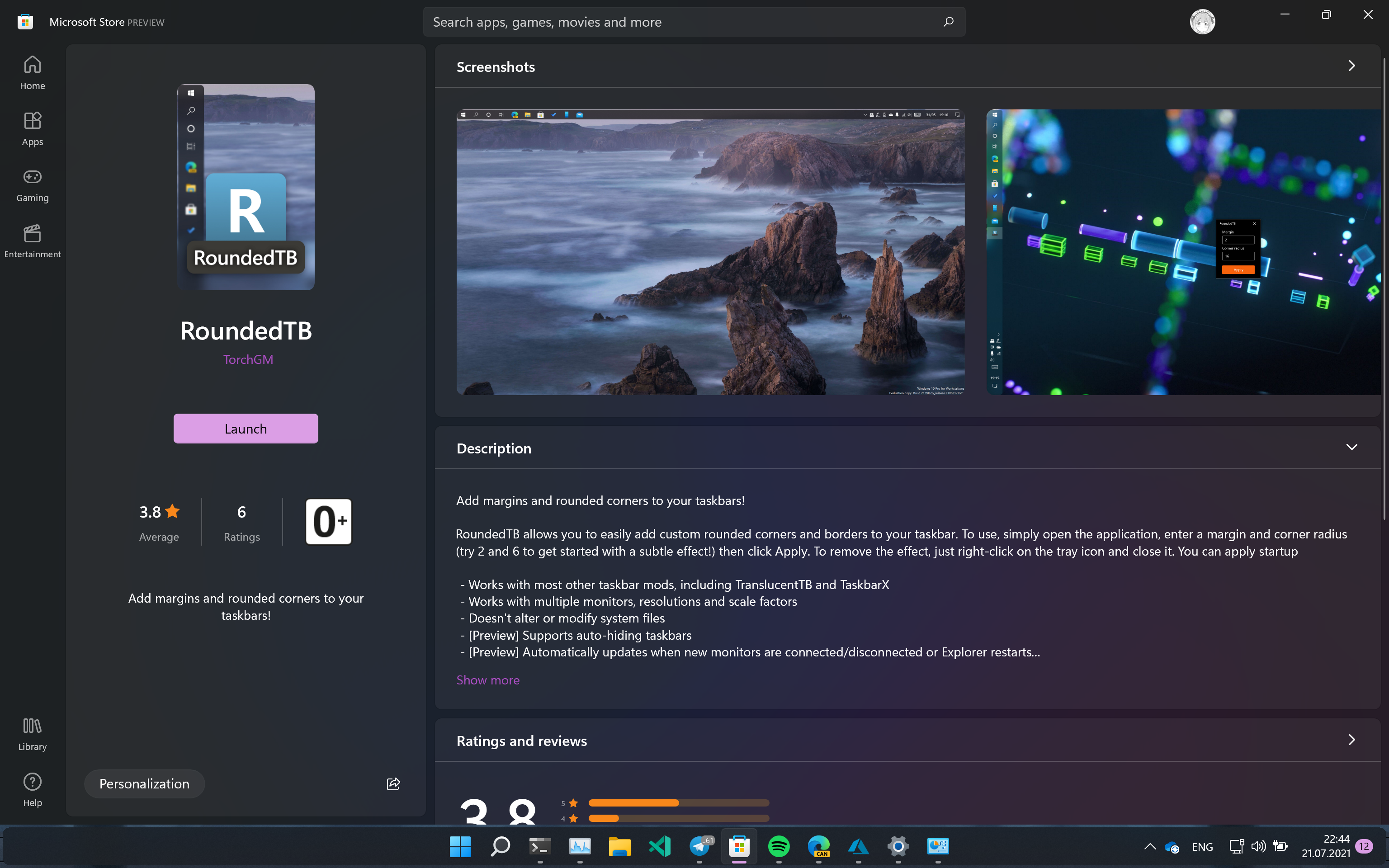This screenshot has height=868, width=1389.
Task: Open volume control in tray
Action: (x=1258, y=846)
